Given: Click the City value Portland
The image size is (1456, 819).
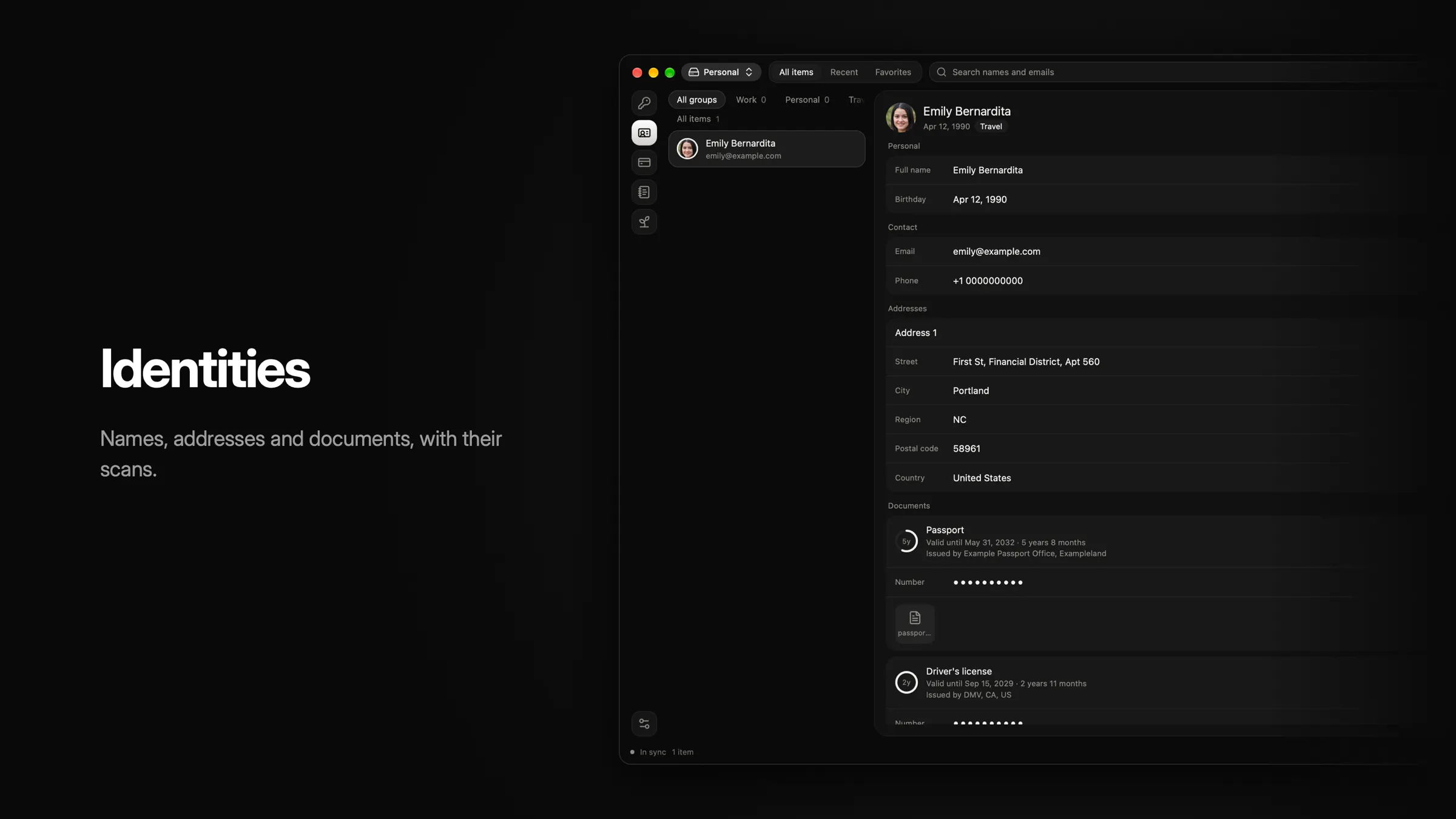Looking at the screenshot, I should (971, 391).
